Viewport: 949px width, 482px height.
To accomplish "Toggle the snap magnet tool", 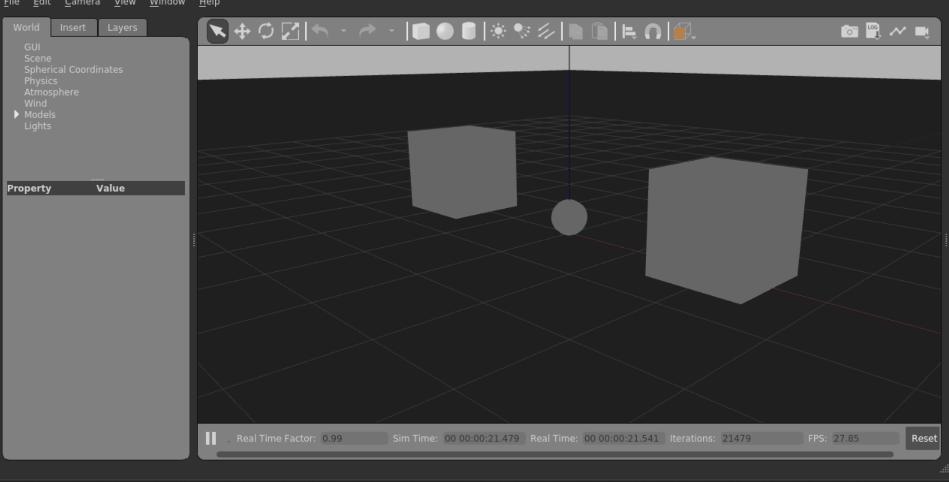I will point(652,31).
